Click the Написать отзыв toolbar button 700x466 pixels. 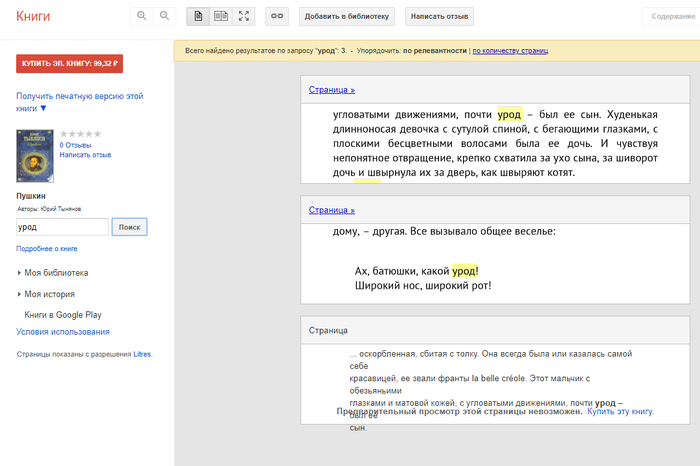pos(441,17)
